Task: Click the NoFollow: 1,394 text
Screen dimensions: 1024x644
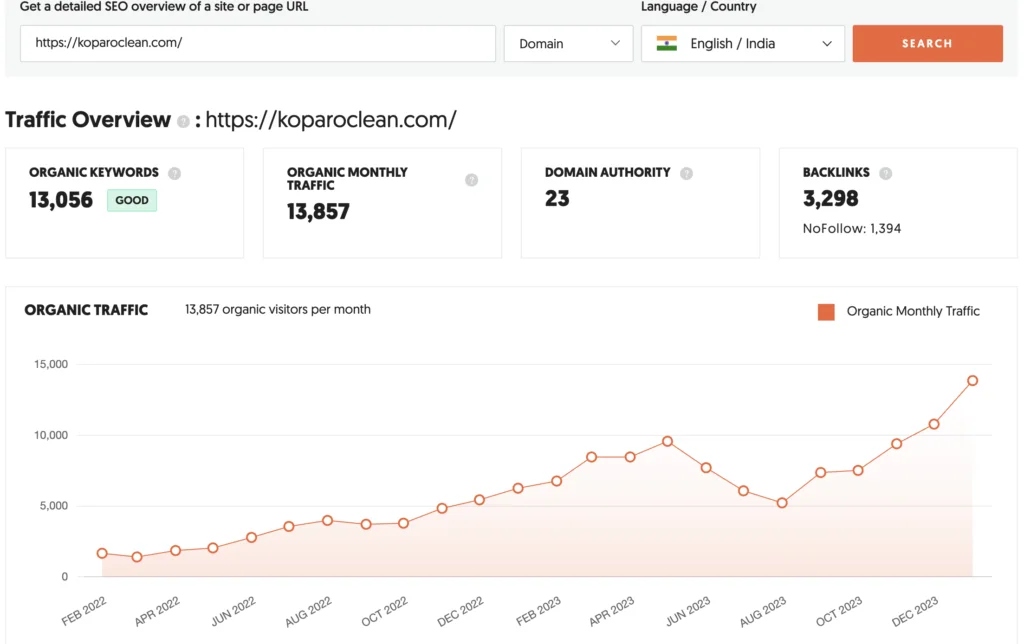Action: tap(852, 229)
